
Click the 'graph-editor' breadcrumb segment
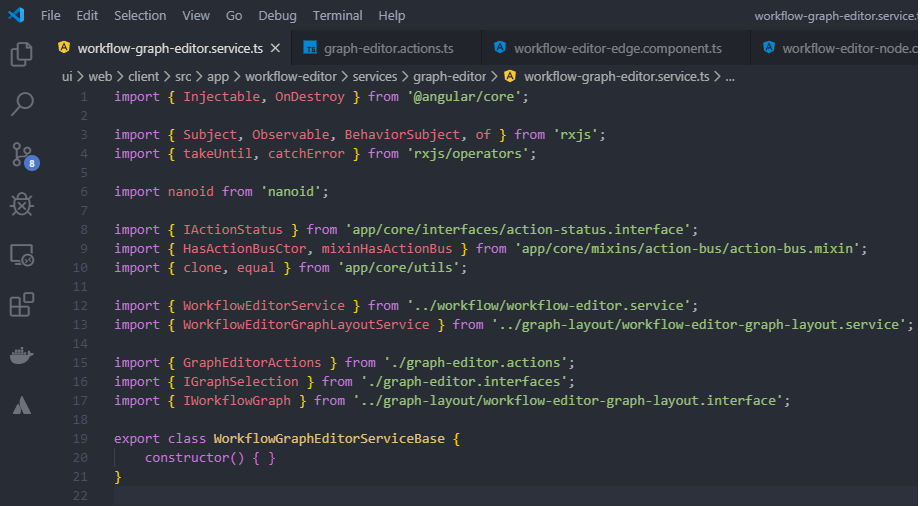tap(449, 76)
